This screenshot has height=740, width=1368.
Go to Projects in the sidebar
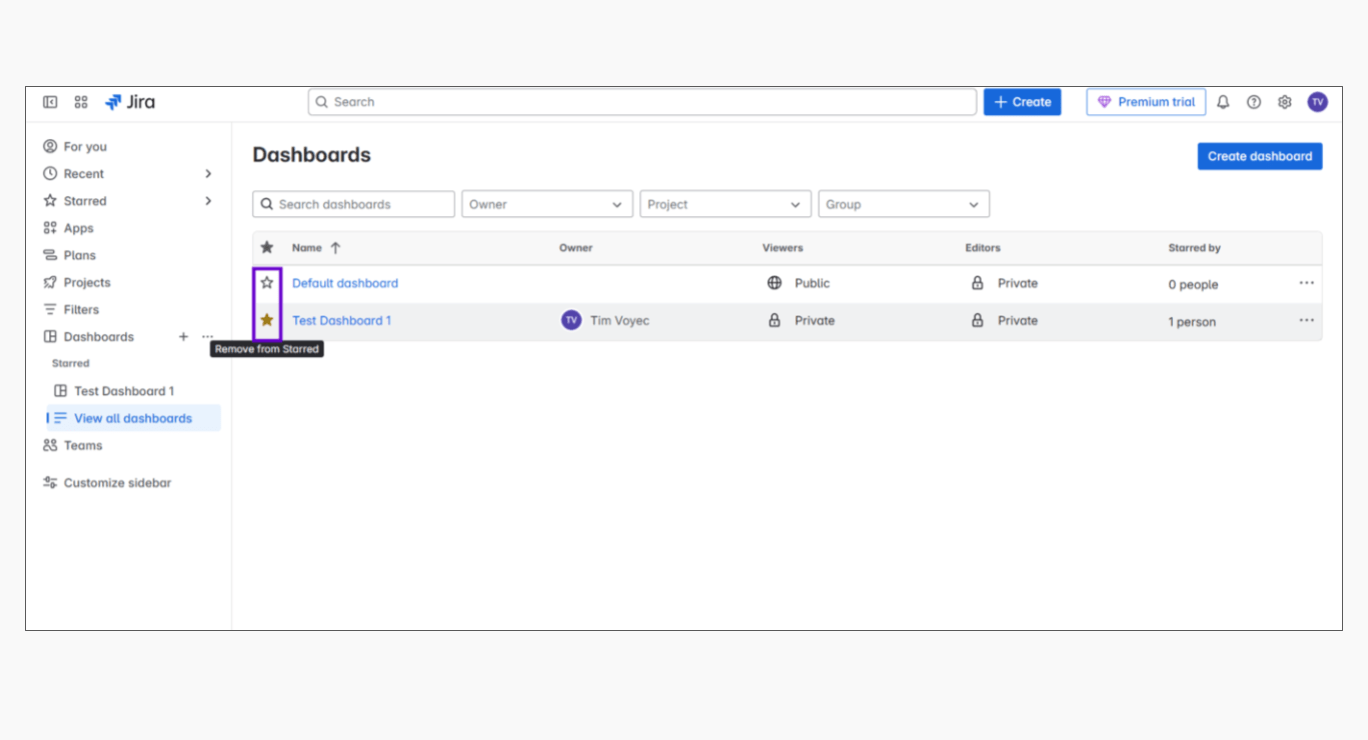coord(86,283)
